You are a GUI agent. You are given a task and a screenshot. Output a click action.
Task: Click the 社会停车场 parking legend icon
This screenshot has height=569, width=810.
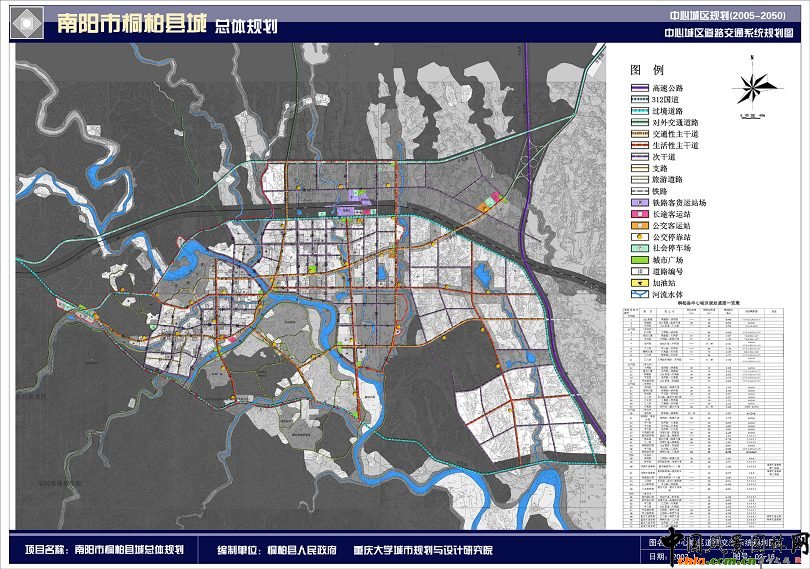(x=634, y=248)
